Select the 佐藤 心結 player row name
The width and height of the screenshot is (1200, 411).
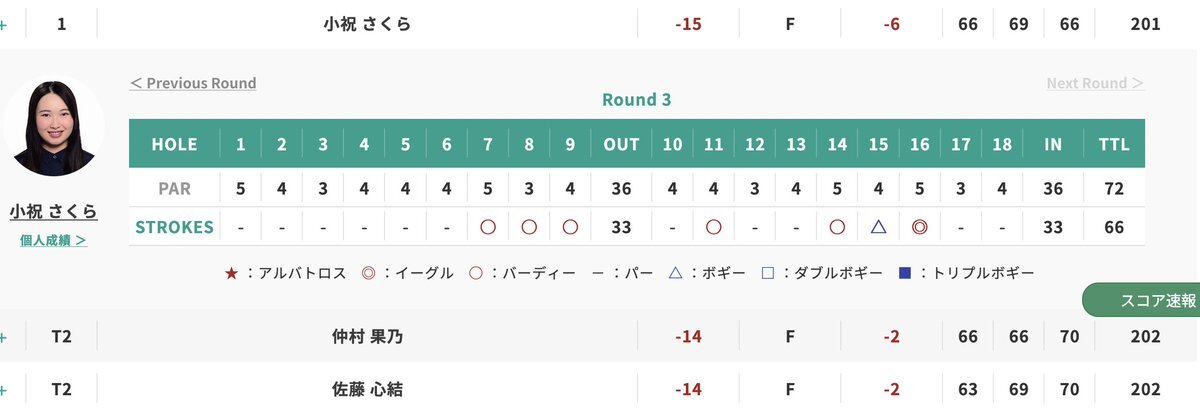(367, 389)
